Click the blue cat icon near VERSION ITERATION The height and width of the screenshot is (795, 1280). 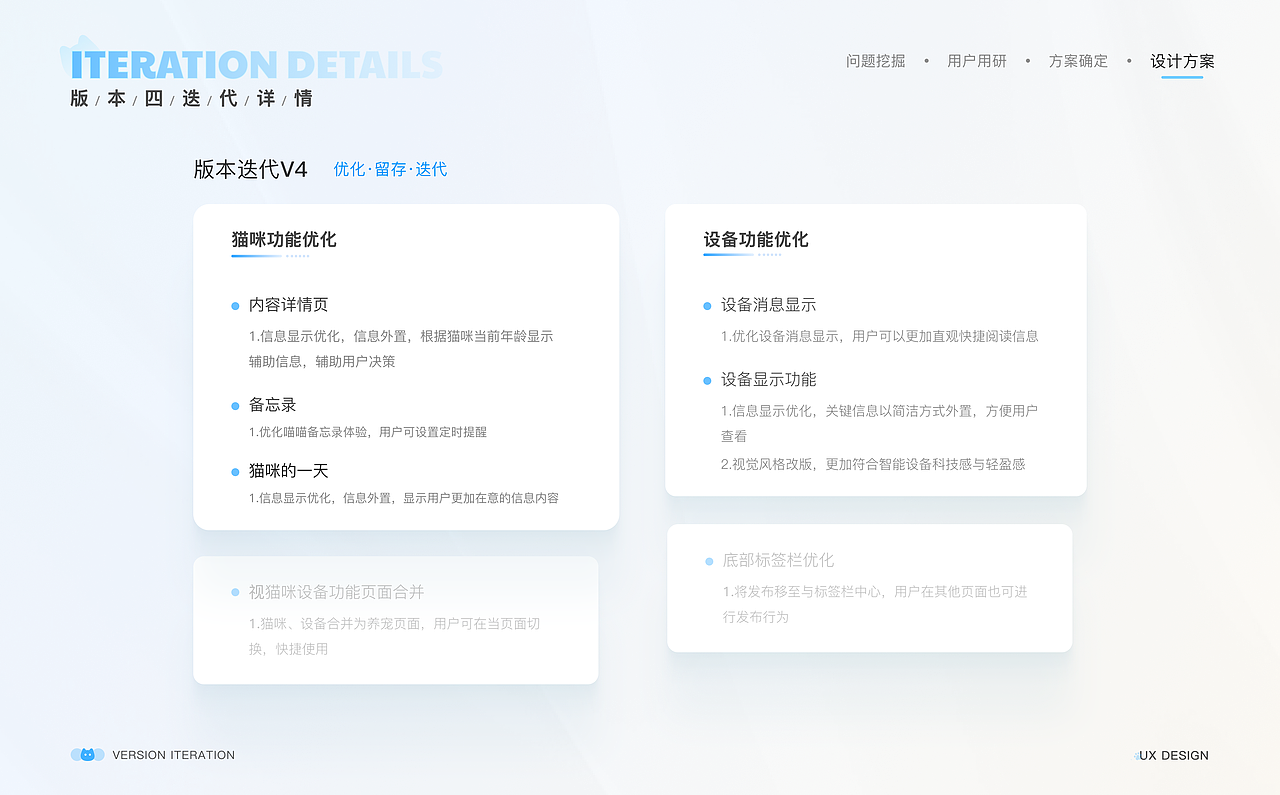[x=87, y=755]
